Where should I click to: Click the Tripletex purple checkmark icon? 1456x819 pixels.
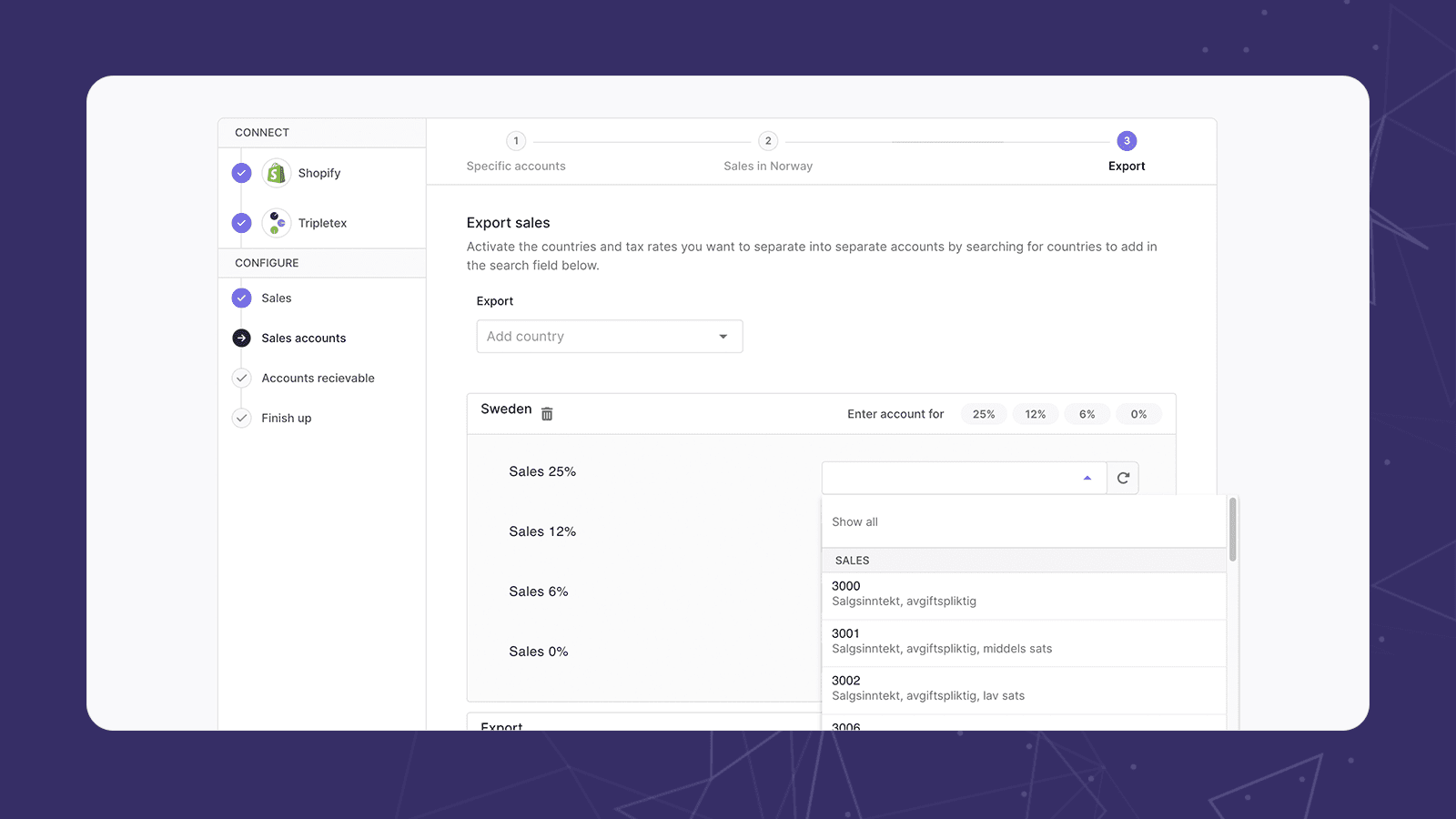click(x=241, y=223)
